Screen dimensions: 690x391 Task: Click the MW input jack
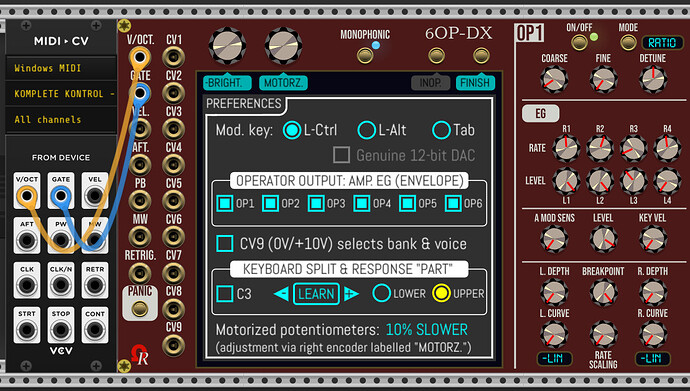pyautogui.click(x=139, y=237)
